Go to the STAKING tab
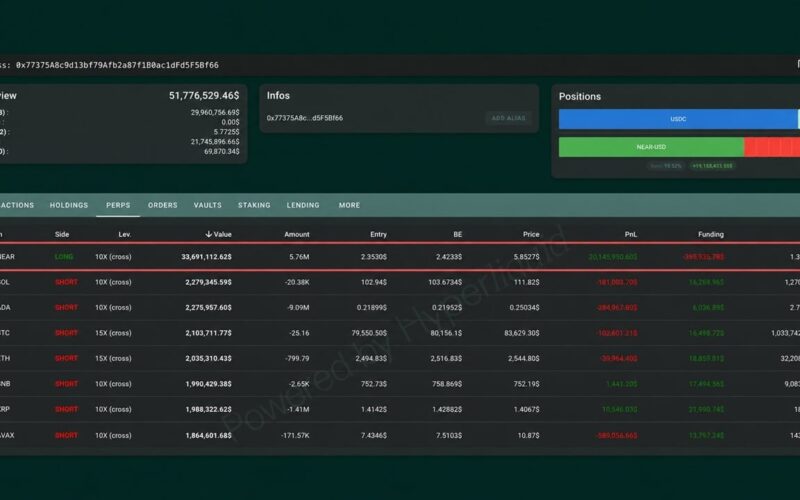This screenshot has width=800, height=500. point(254,205)
